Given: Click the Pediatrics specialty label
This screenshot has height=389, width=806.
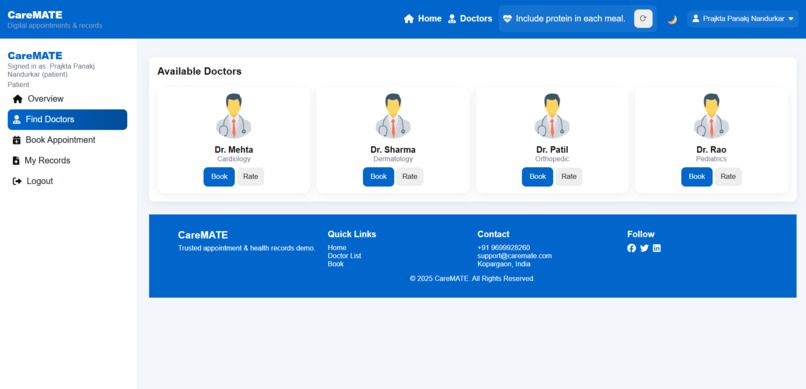Looking at the screenshot, I should click(711, 159).
